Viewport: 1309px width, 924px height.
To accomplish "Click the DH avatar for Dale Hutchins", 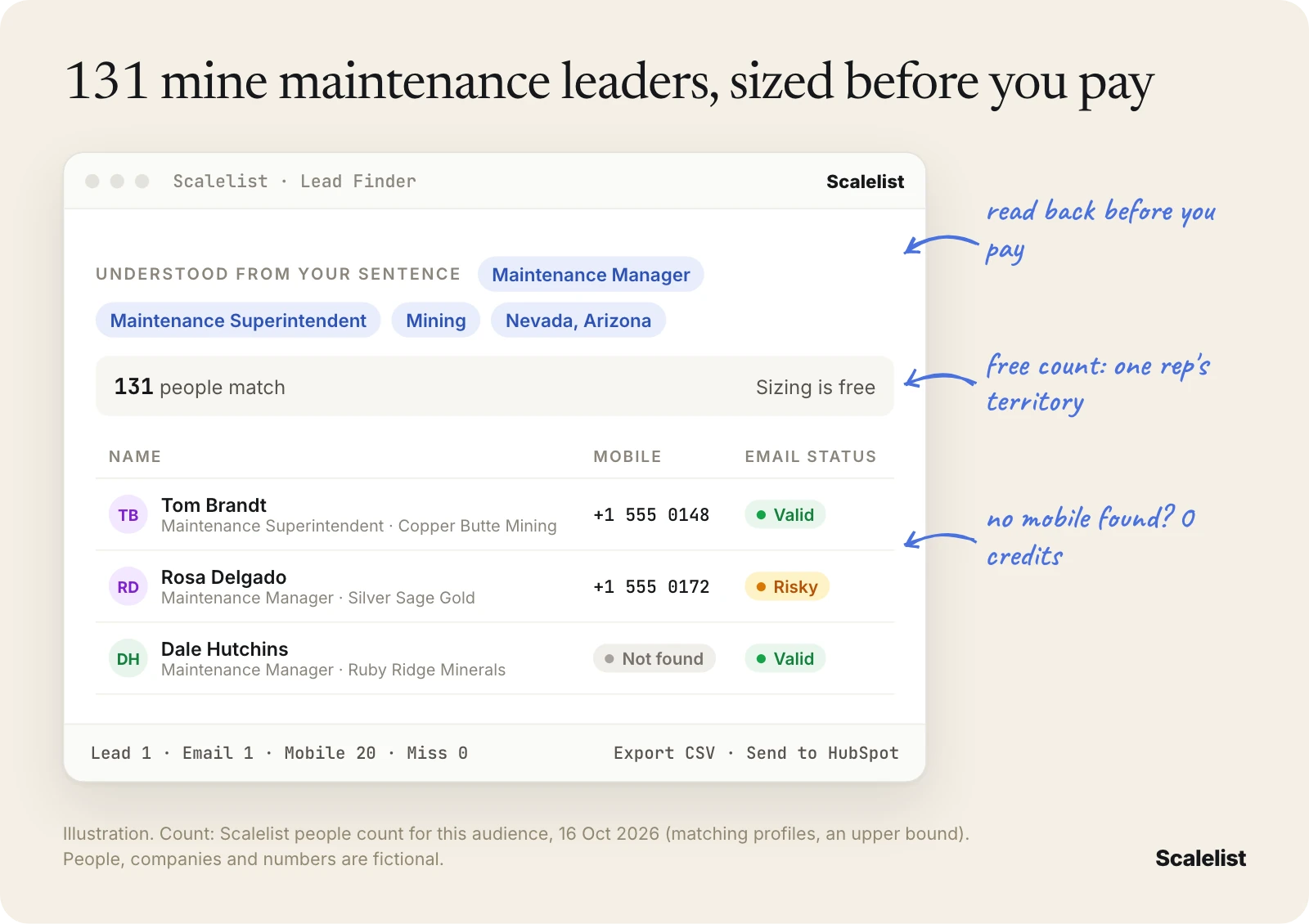I will click(x=128, y=658).
